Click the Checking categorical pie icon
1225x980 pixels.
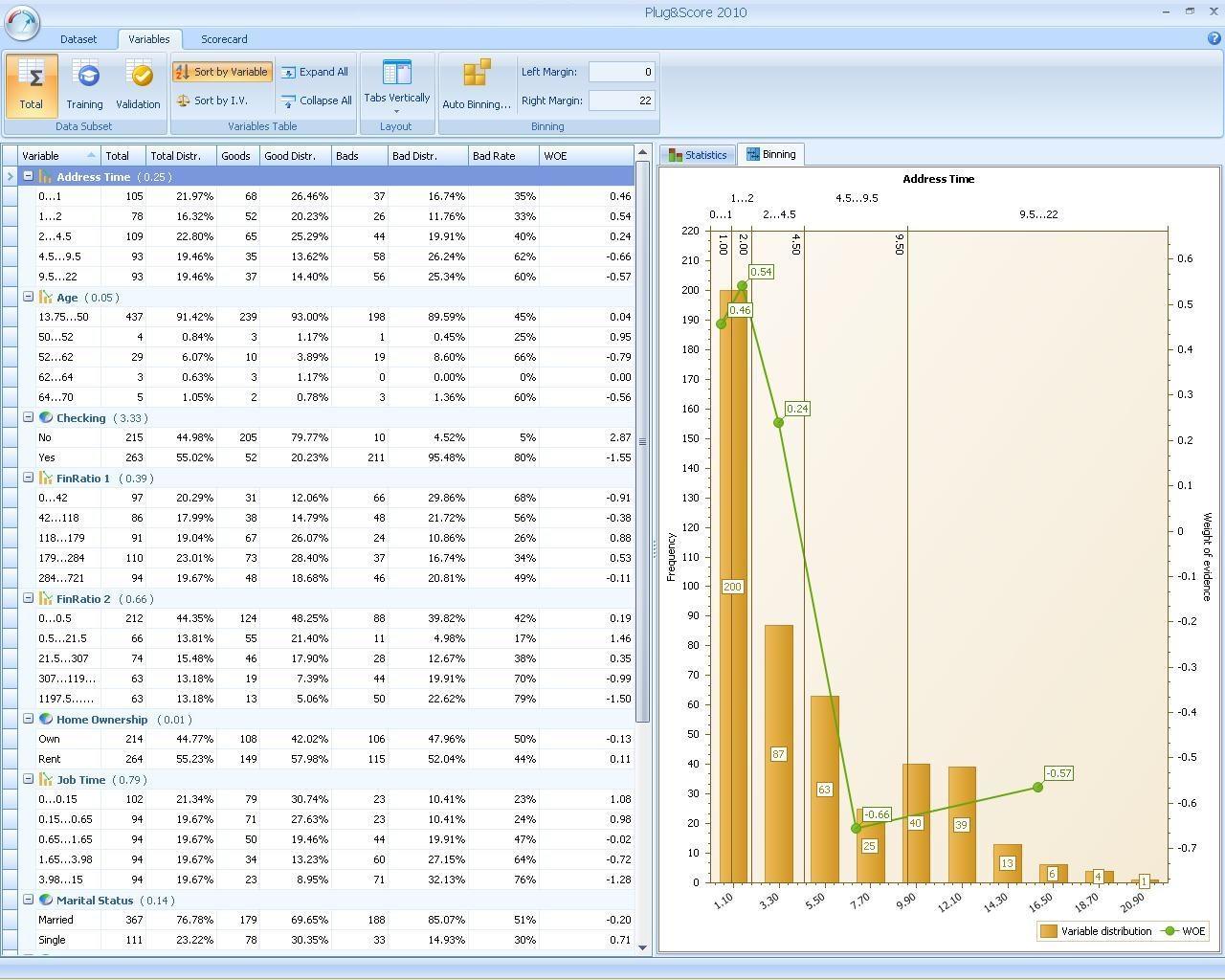(x=45, y=417)
